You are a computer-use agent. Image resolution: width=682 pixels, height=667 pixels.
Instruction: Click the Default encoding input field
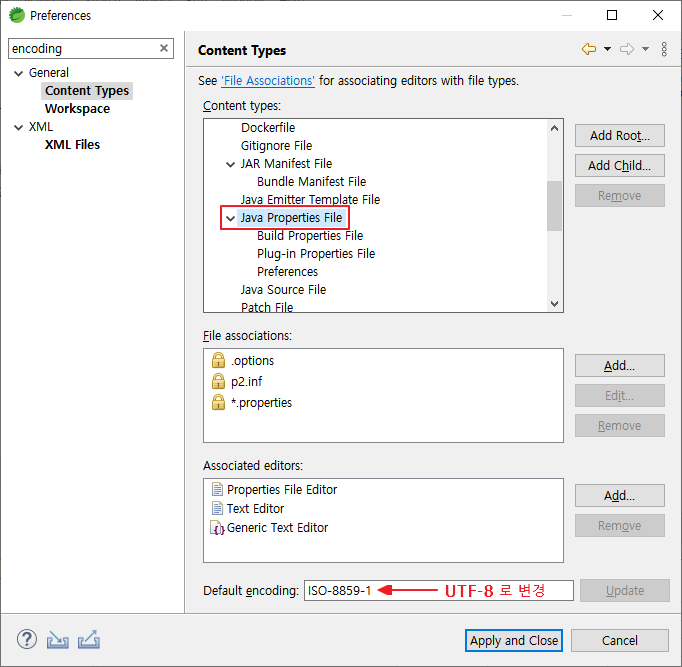(x=438, y=590)
